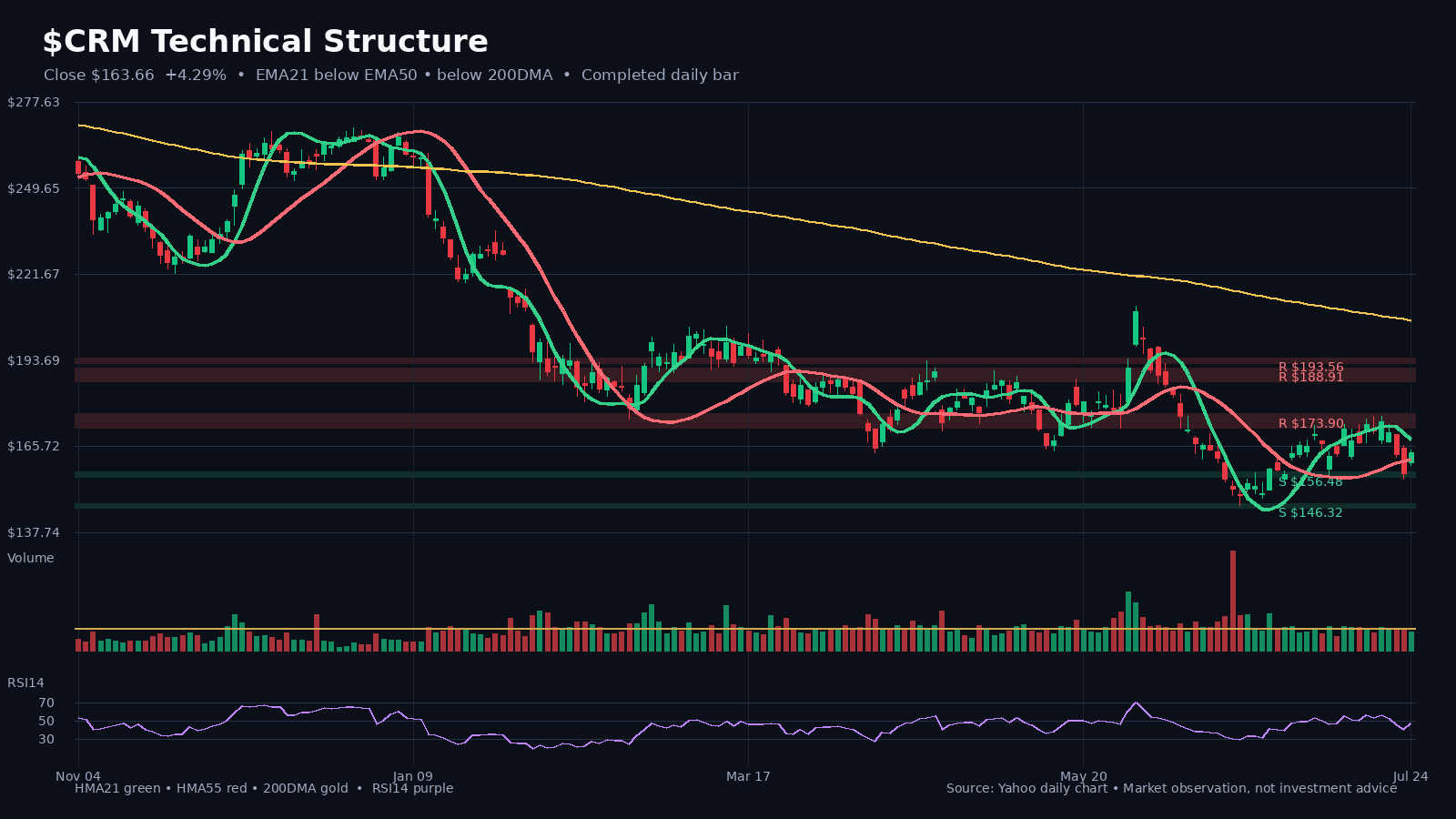Image resolution: width=1456 pixels, height=819 pixels.
Task: Click the R $188.91 resistance label
Action: pyautogui.click(x=1310, y=378)
